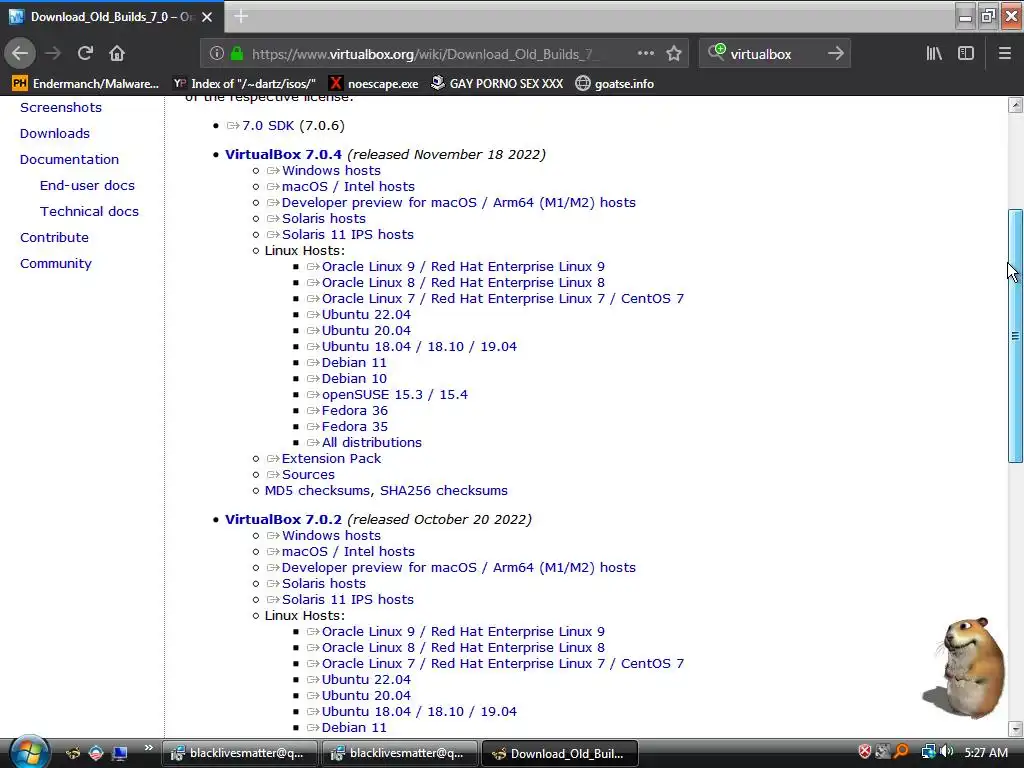Image resolution: width=1024 pixels, height=768 pixels.
Task: Click the page scrollbar down arrow
Action: click(x=1015, y=729)
